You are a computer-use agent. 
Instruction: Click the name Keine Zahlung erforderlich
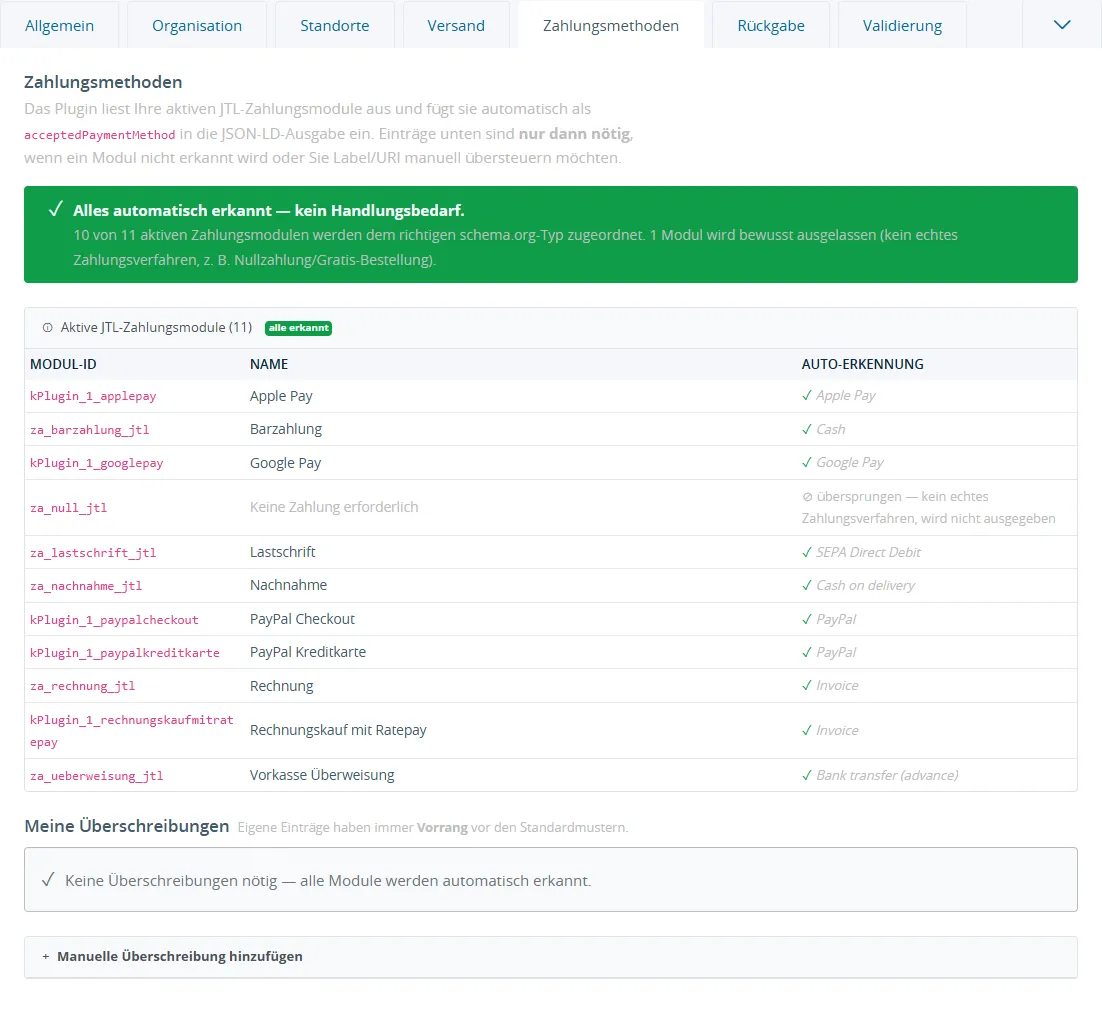pos(334,507)
